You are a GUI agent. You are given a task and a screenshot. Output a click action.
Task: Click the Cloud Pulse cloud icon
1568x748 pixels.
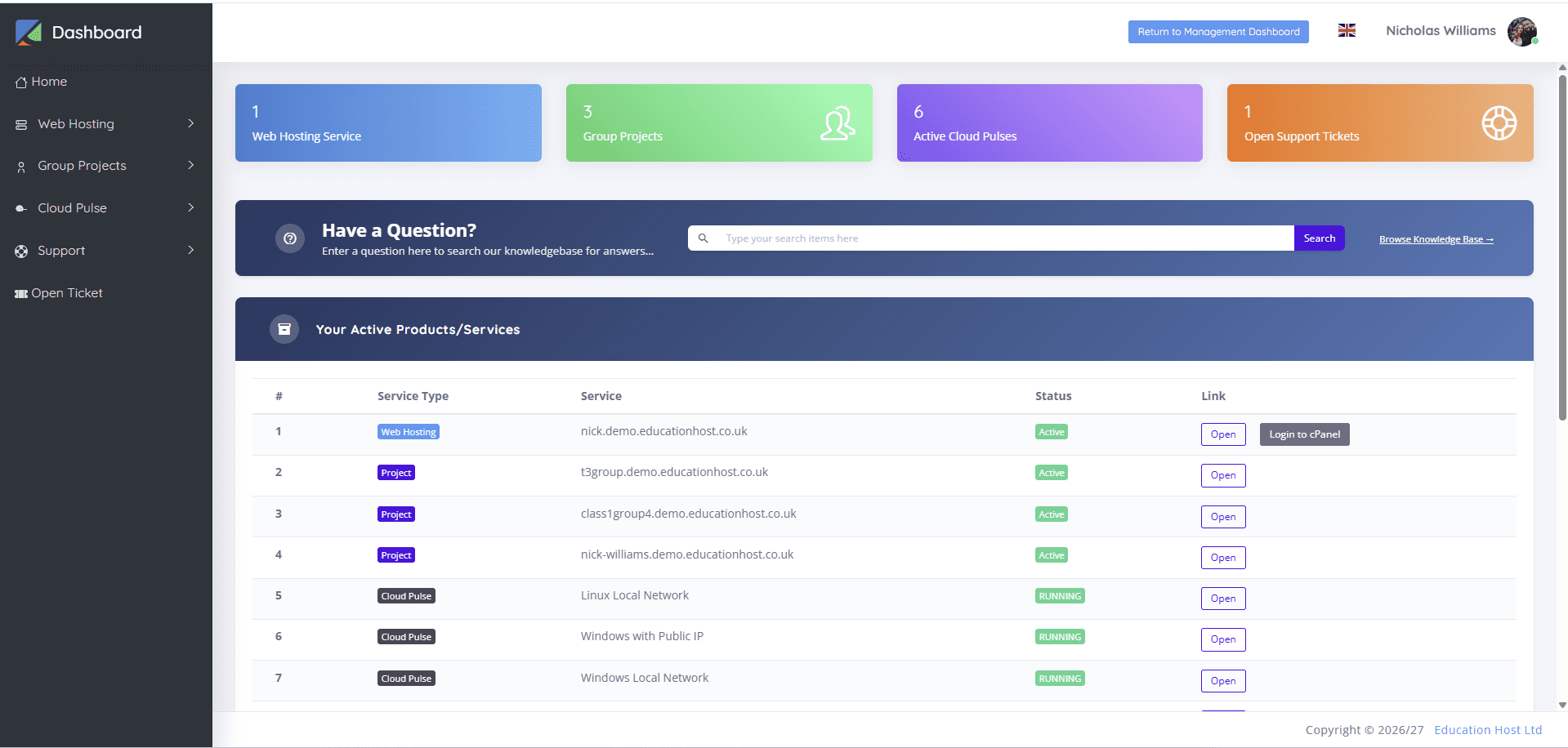(x=21, y=209)
